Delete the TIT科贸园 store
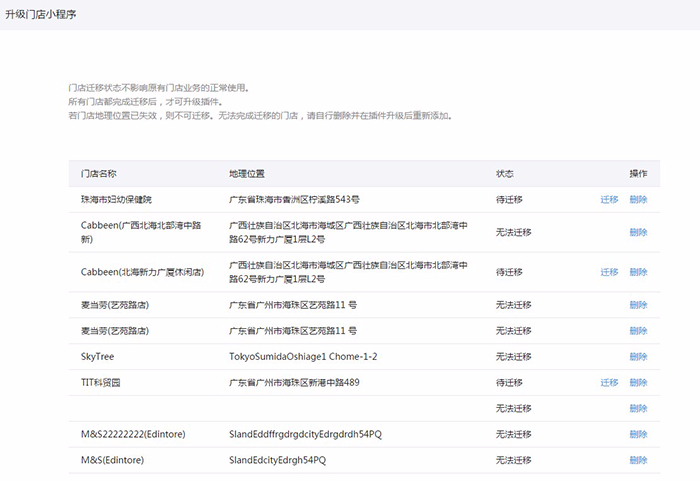This screenshot has height=481, width=700. (x=638, y=383)
